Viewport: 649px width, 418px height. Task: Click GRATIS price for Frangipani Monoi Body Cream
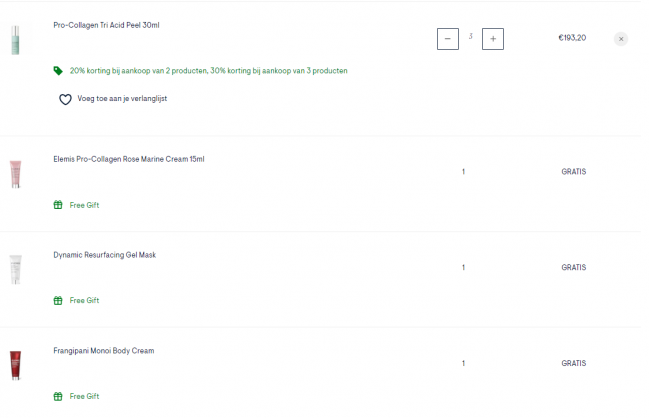click(574, 363)
